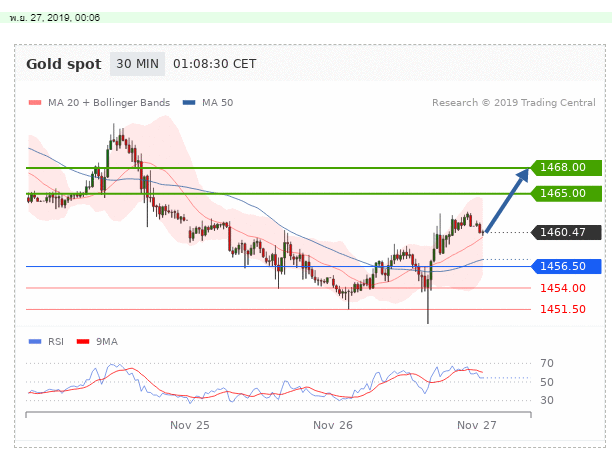
Task: Click the Nov 25 date axis label
Action: [x=190, y=425]
